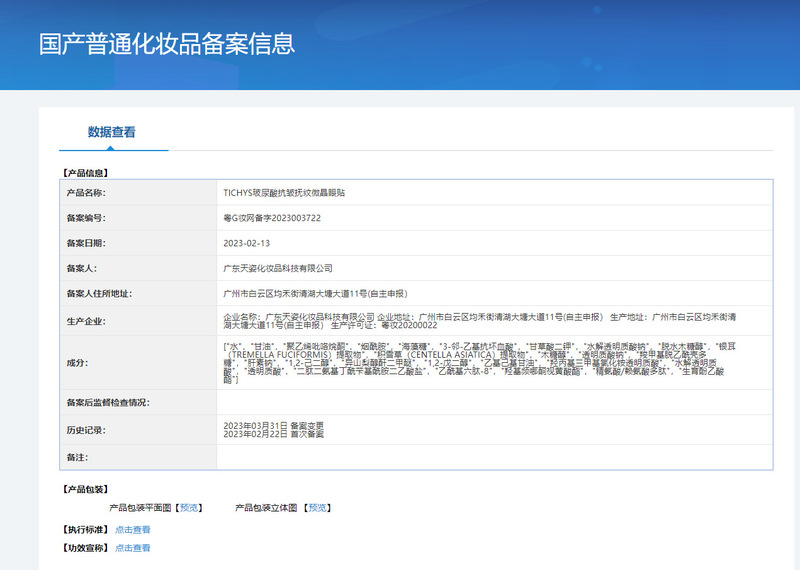The image size is (800, 570).
Task: Click the 【产品包装】 section heading
Action: (85, 489)
